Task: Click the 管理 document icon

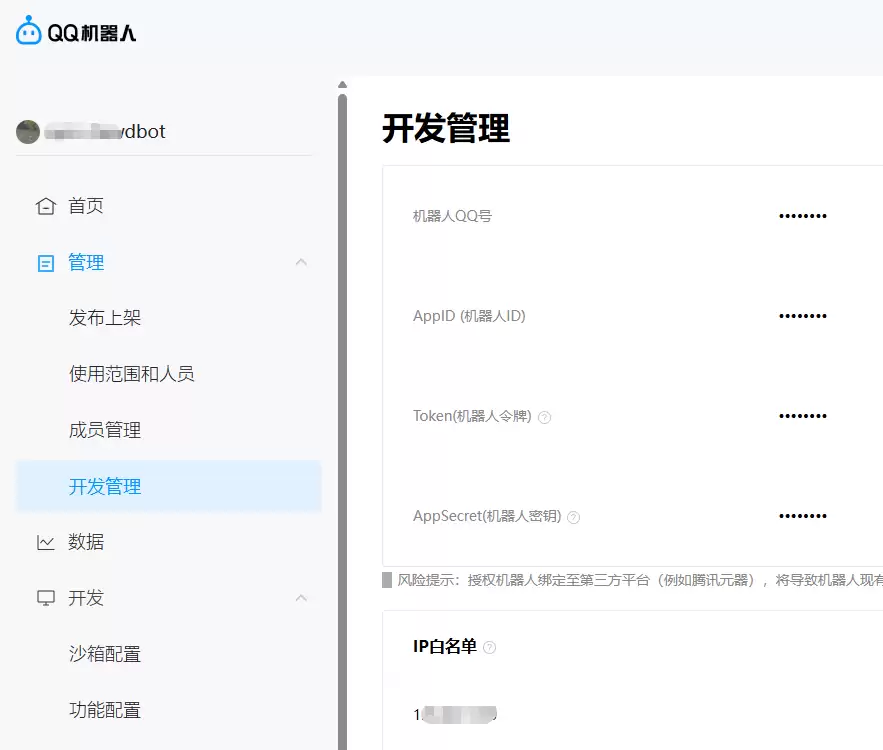Action: [44, 262]
